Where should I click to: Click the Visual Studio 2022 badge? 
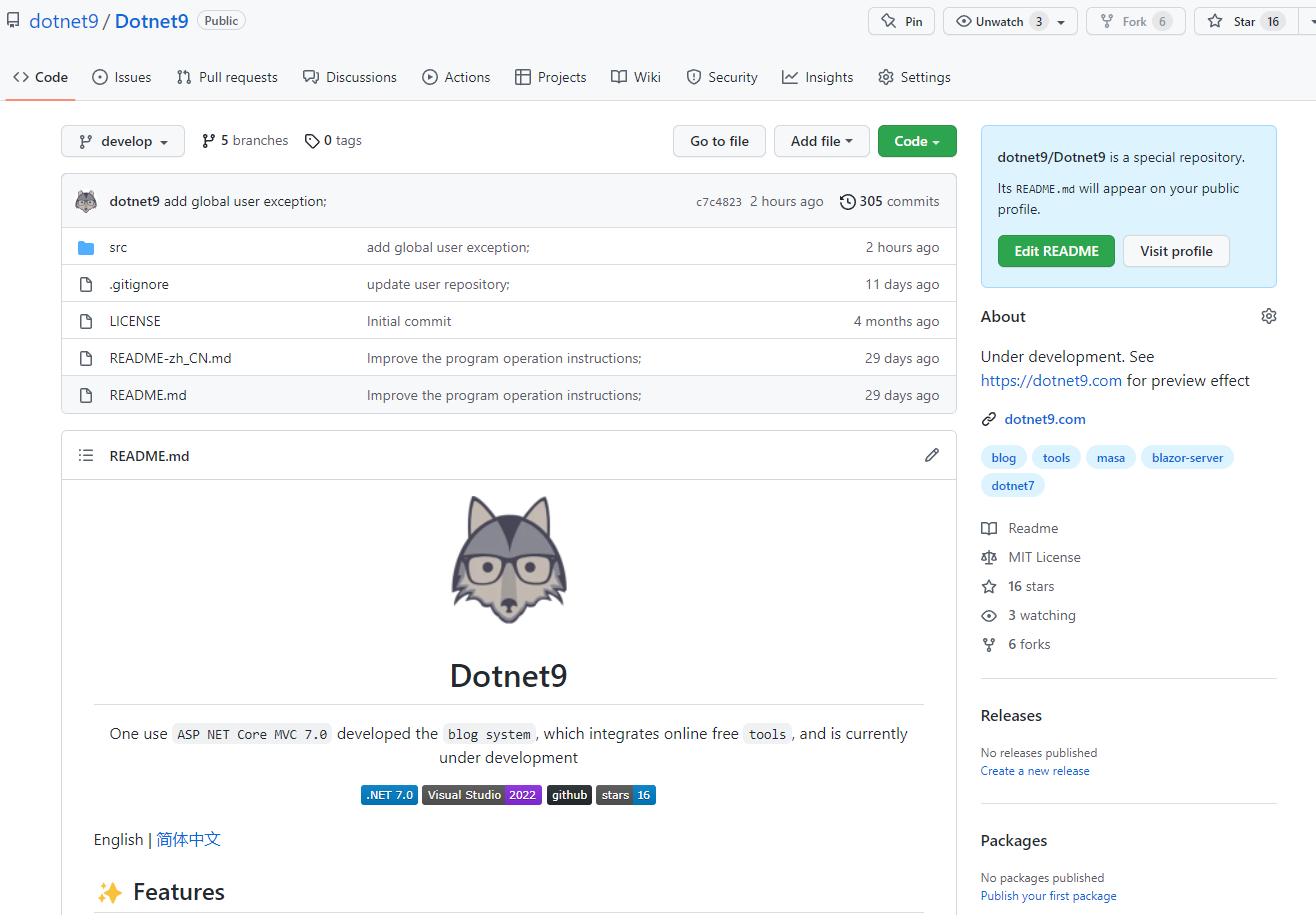pos(482,795)
